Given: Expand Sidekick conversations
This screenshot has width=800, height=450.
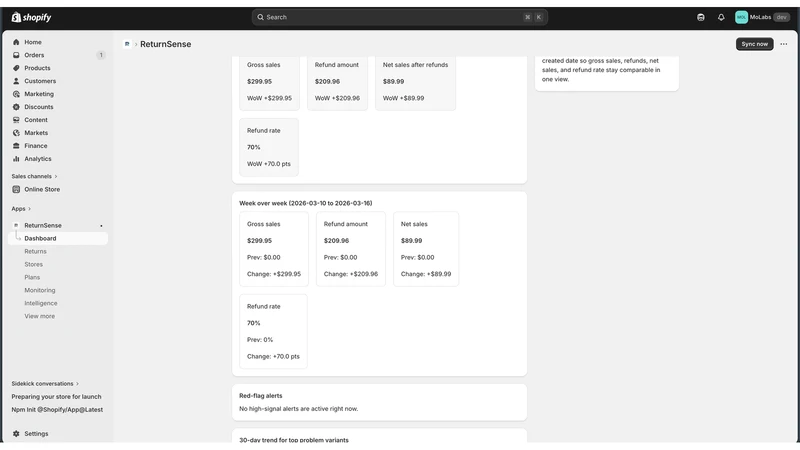Looking at the screenshot, I should pos(45,384).
